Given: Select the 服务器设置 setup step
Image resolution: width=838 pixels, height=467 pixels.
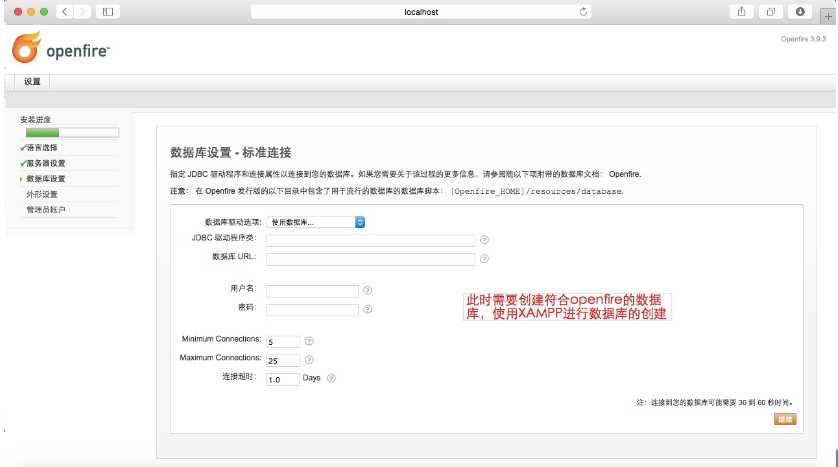Looking at the screenshot, I should (x=45, y=163).
